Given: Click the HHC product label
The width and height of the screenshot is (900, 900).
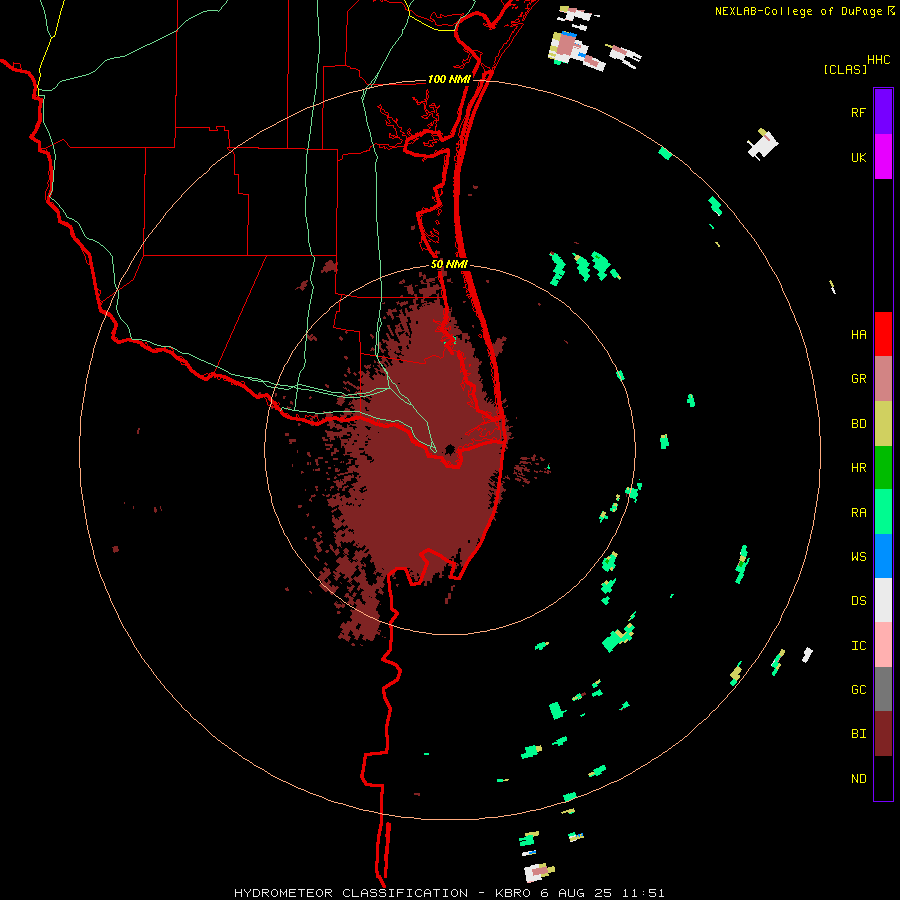Looking at the screenshot, I should (x=879, y=60).
